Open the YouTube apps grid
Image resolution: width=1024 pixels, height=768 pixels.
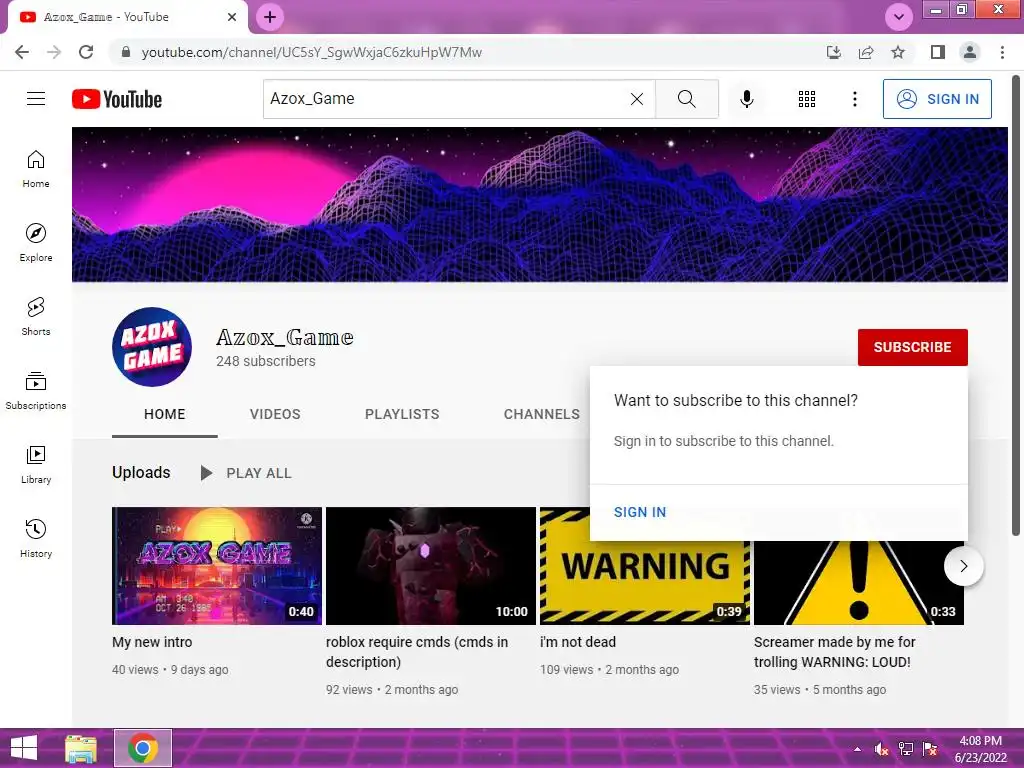(x=807, y=99)
